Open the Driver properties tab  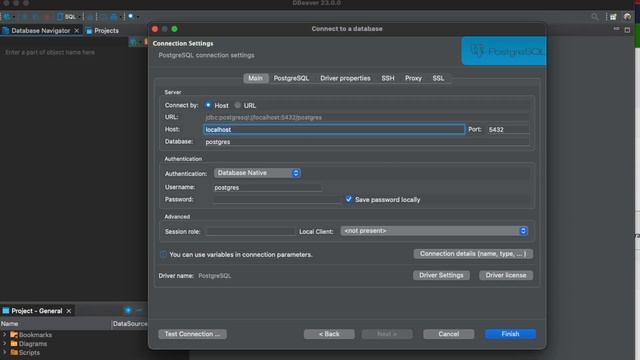tap(345, 78)
